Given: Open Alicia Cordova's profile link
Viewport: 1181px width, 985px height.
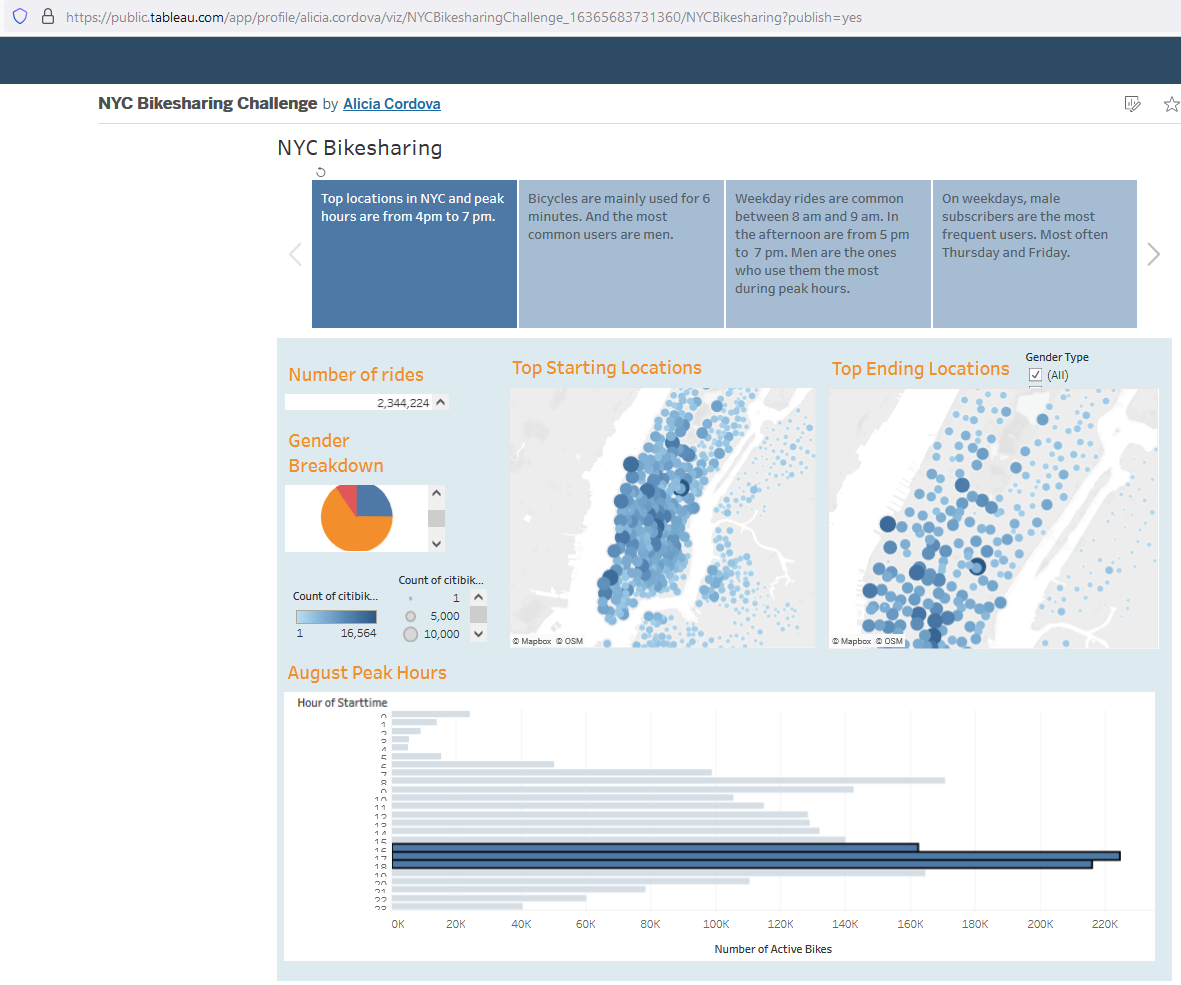Looking at the screenshot, I should click(x=392, y=104).
